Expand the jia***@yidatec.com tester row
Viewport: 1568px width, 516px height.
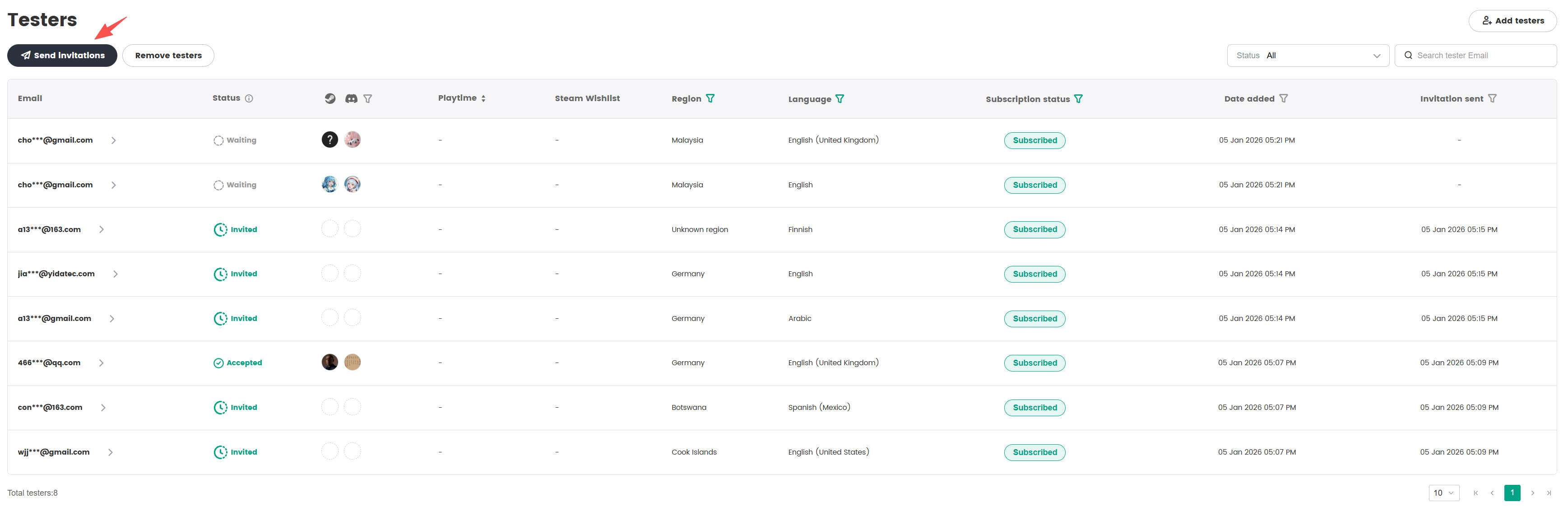(116, 274)
